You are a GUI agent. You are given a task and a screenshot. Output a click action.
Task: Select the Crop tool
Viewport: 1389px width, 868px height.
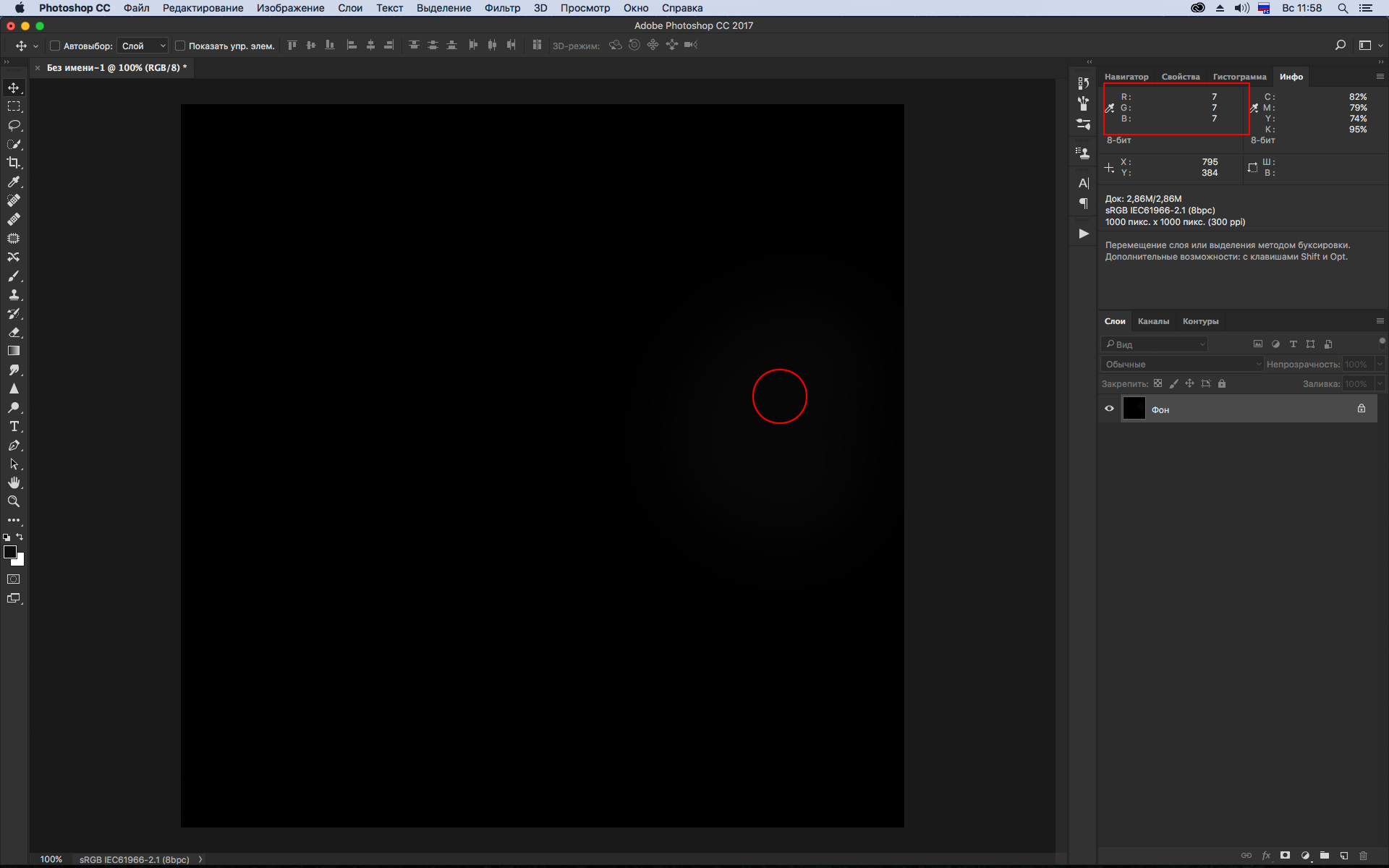tap(14, 163)
